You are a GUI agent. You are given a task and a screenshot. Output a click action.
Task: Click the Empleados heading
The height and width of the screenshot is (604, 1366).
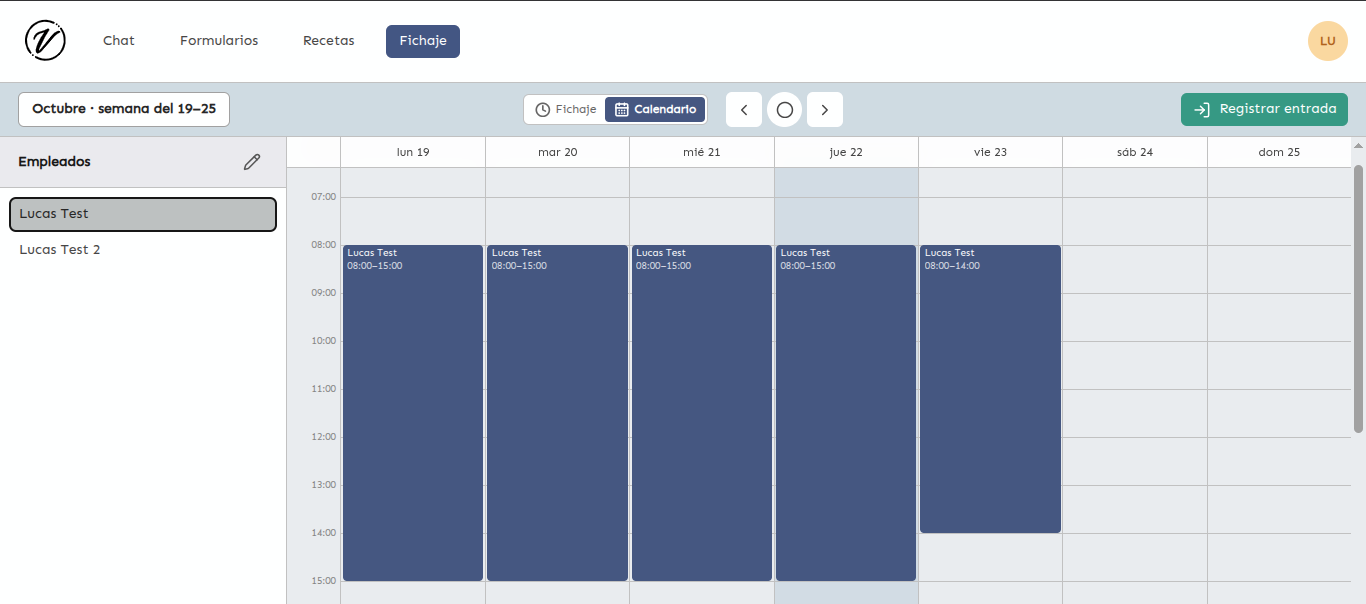(x=54, y=162)
